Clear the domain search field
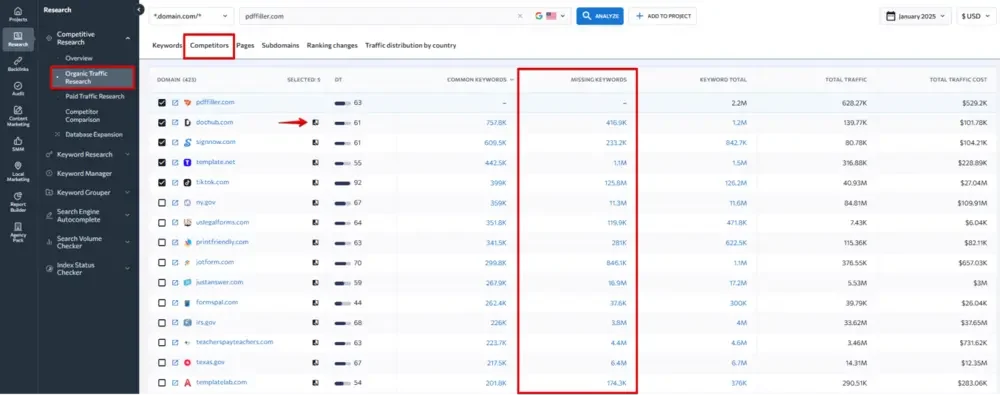The width and height of the screenshot is (1000, 396). point(520,17)
